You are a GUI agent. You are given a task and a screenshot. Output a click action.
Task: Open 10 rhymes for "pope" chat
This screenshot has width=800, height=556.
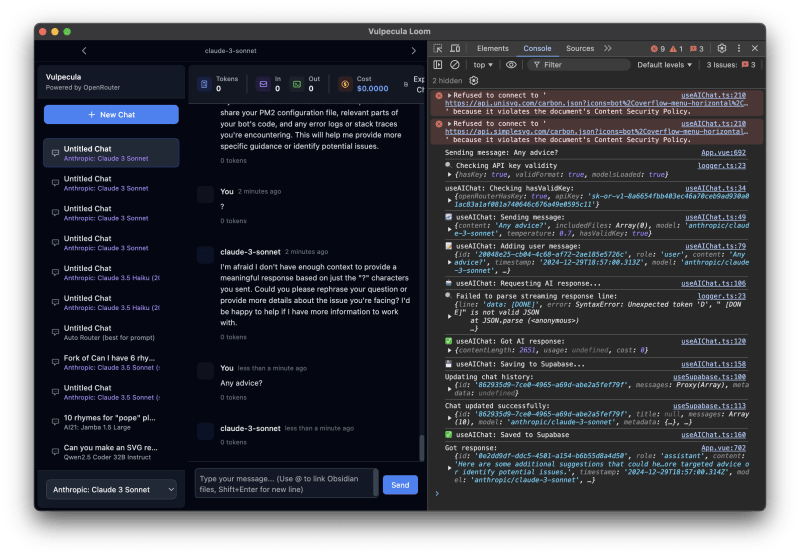[111, 422]
